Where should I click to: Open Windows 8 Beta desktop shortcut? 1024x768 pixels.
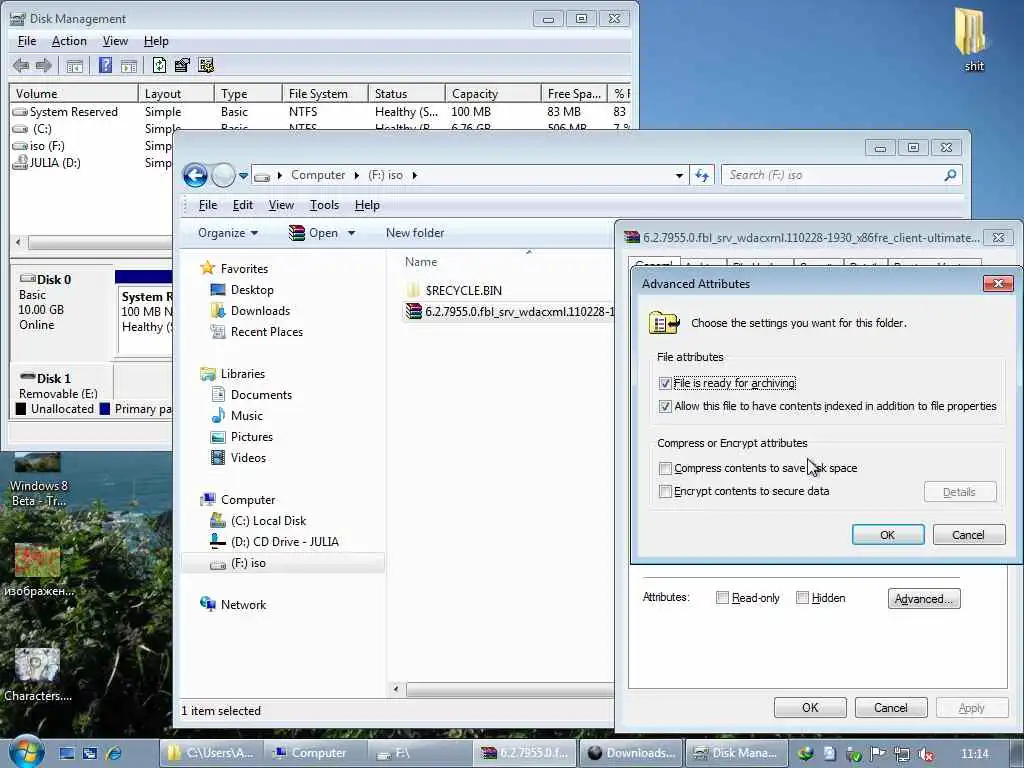[x=38, y=479]
